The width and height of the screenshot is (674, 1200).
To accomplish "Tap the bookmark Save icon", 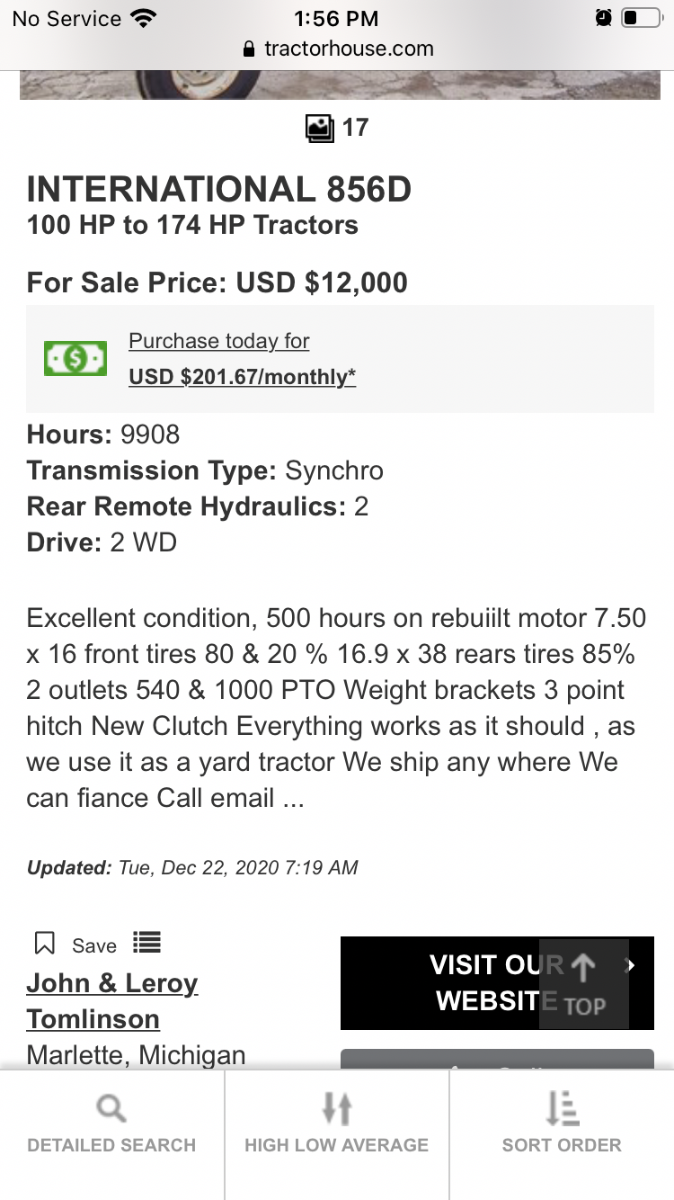I will pyautogui.click(x=45, y=944).
